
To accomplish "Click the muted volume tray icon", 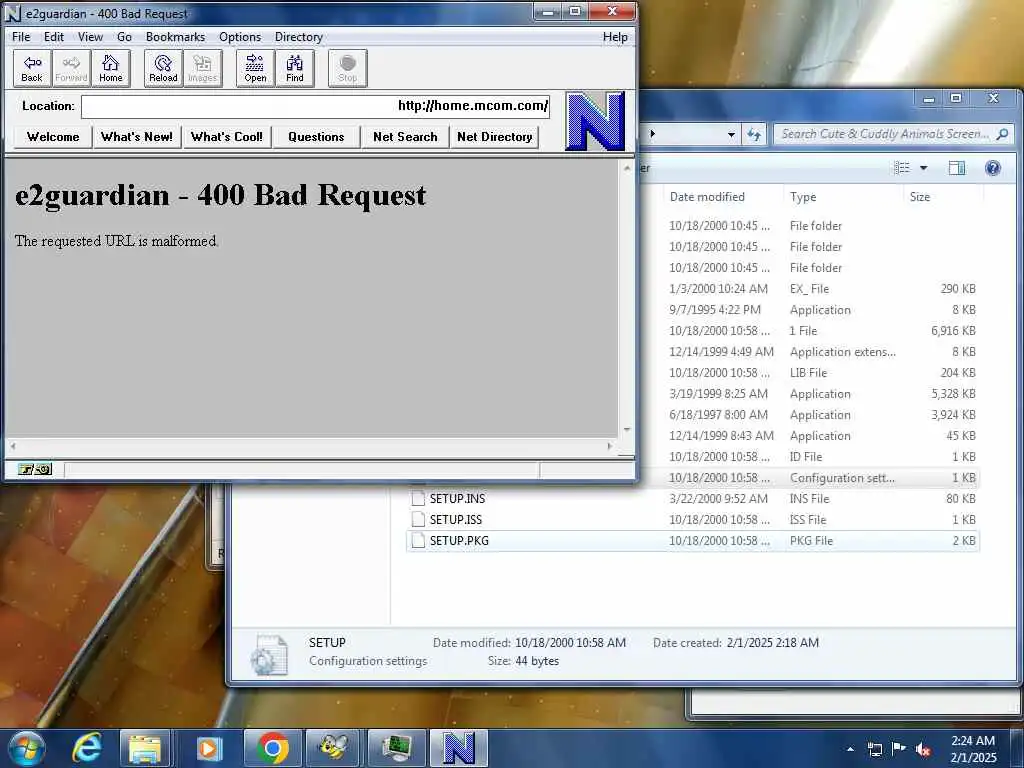I will pyautogui.click(x=923, y=749).
